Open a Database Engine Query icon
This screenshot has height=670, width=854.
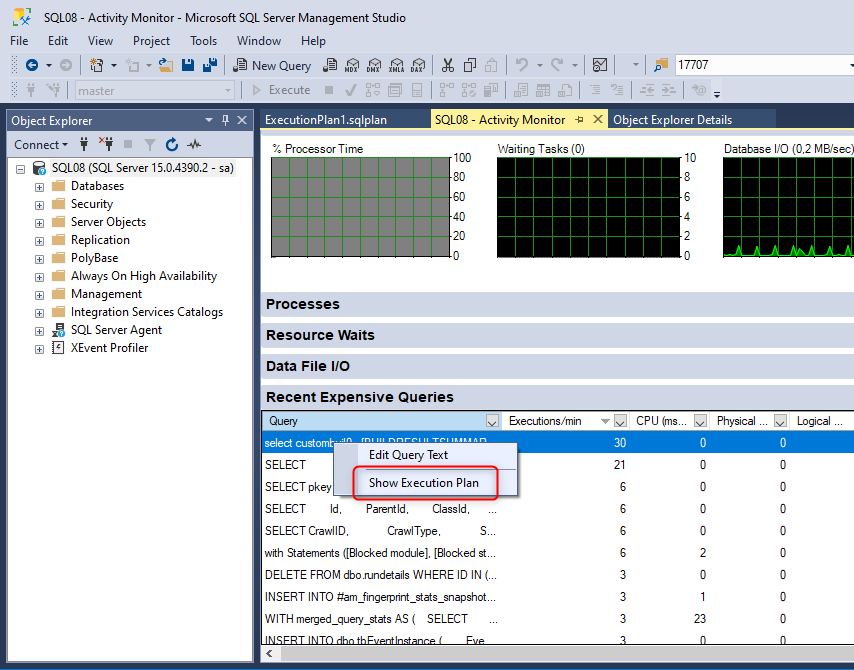tap(330, 65)
